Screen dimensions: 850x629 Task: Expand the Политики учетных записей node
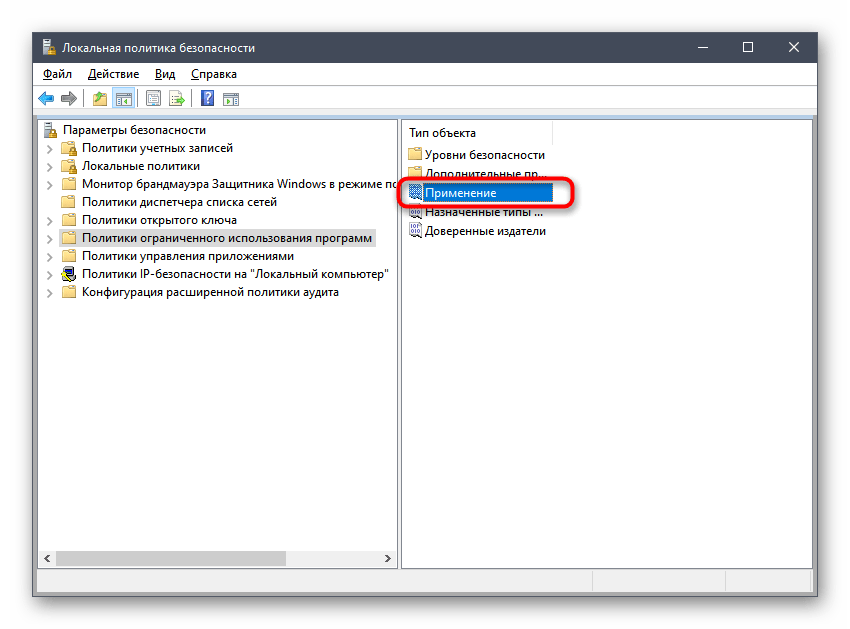[51, 148]
